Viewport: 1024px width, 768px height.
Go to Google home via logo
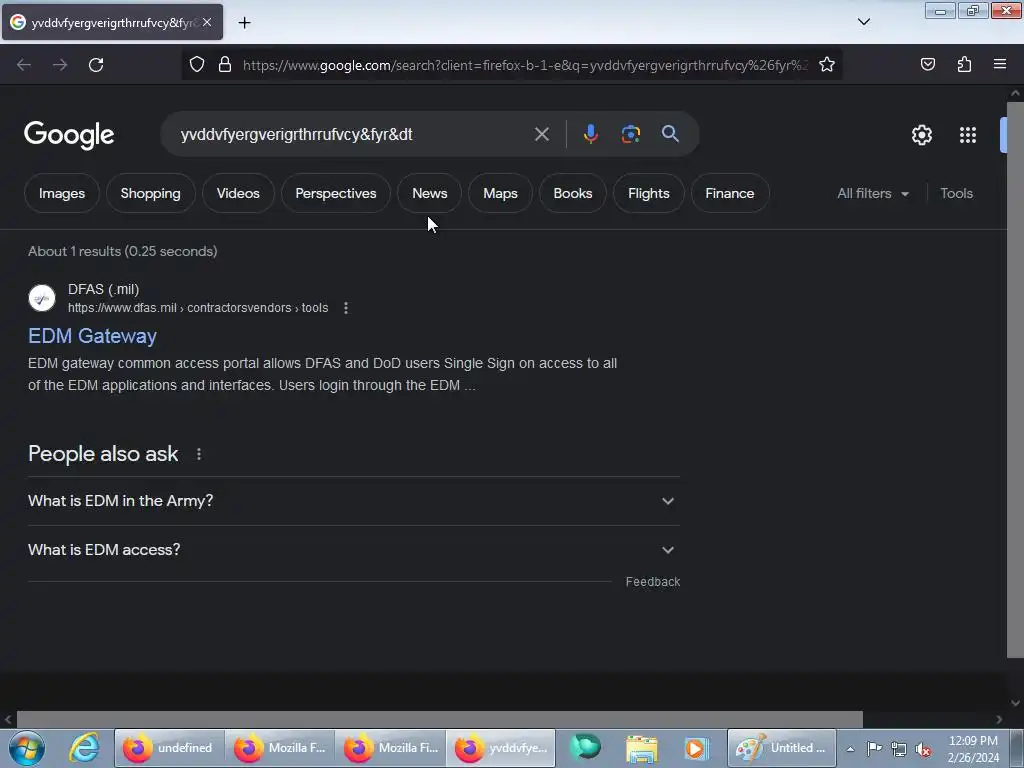click(x=69, y=135)
